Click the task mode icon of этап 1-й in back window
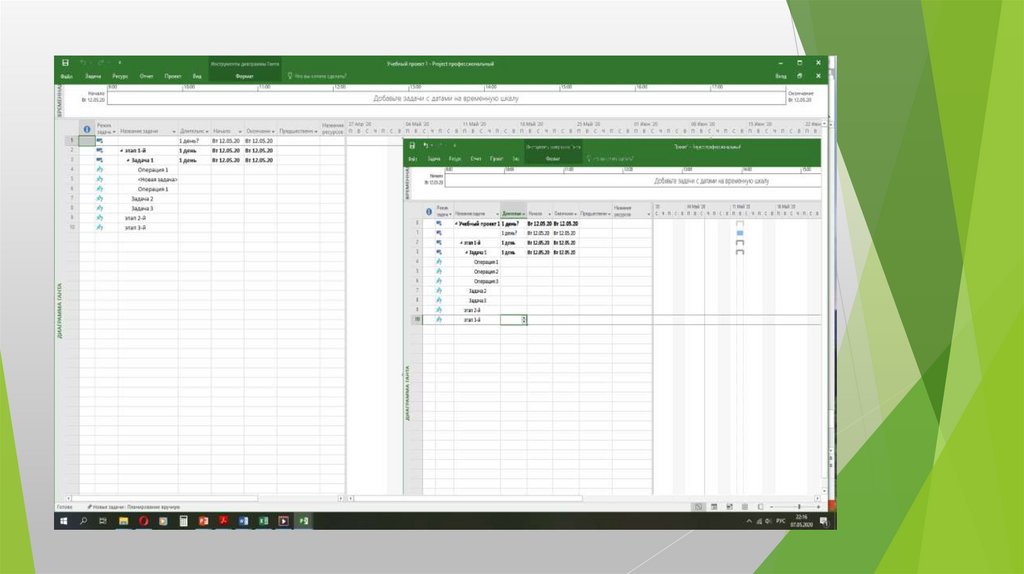The width and height of the screenshot is (1024, 574). coord(100,150)
